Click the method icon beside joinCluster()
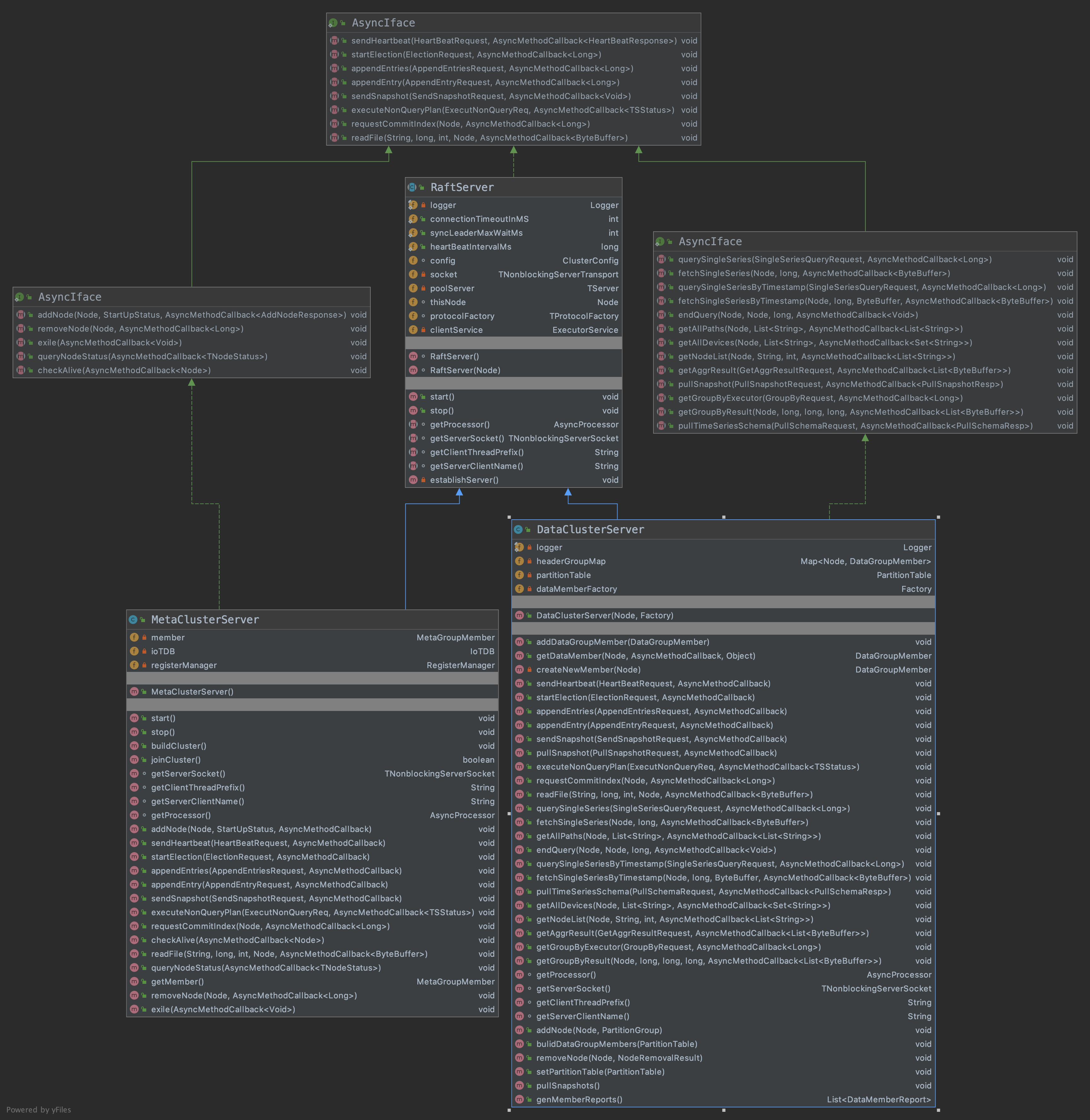Screen dimensions: 1090x1120 point(134,759)
